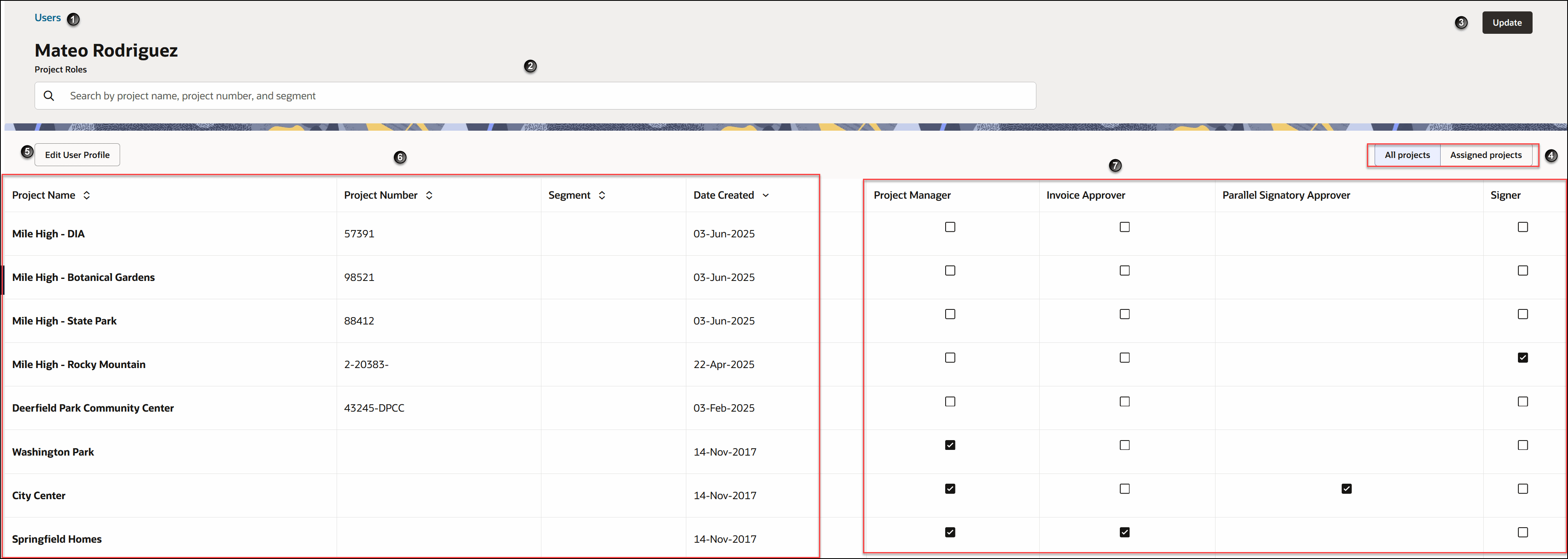Uncheck Parallel Signatory Approver for City Center
The height and width of the screenshot is (559, 1568).
point(1347,489)
